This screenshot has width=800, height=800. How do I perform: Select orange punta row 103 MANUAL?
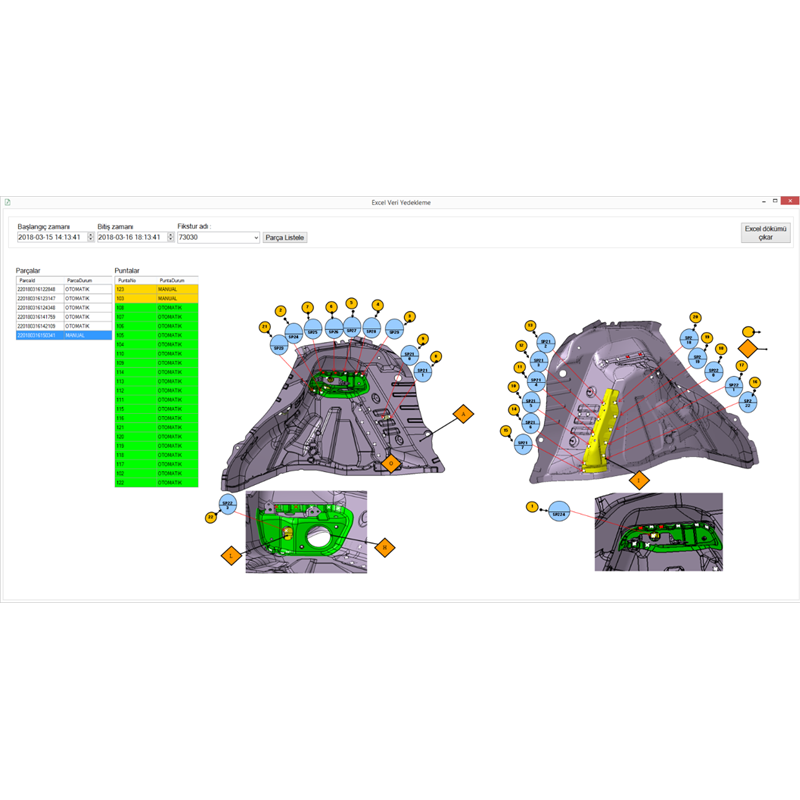157,298
